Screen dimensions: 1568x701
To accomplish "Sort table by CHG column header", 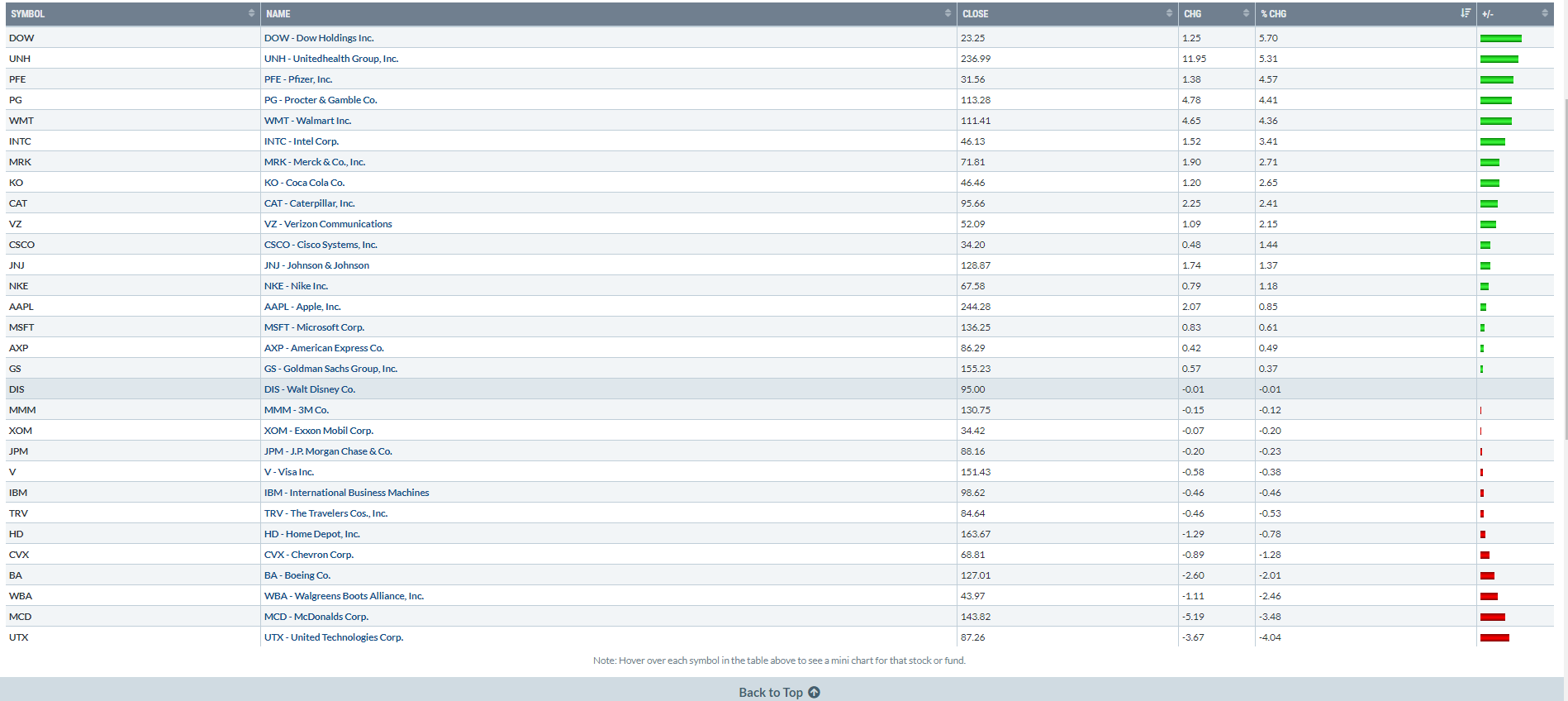I will coord(1216,14).
